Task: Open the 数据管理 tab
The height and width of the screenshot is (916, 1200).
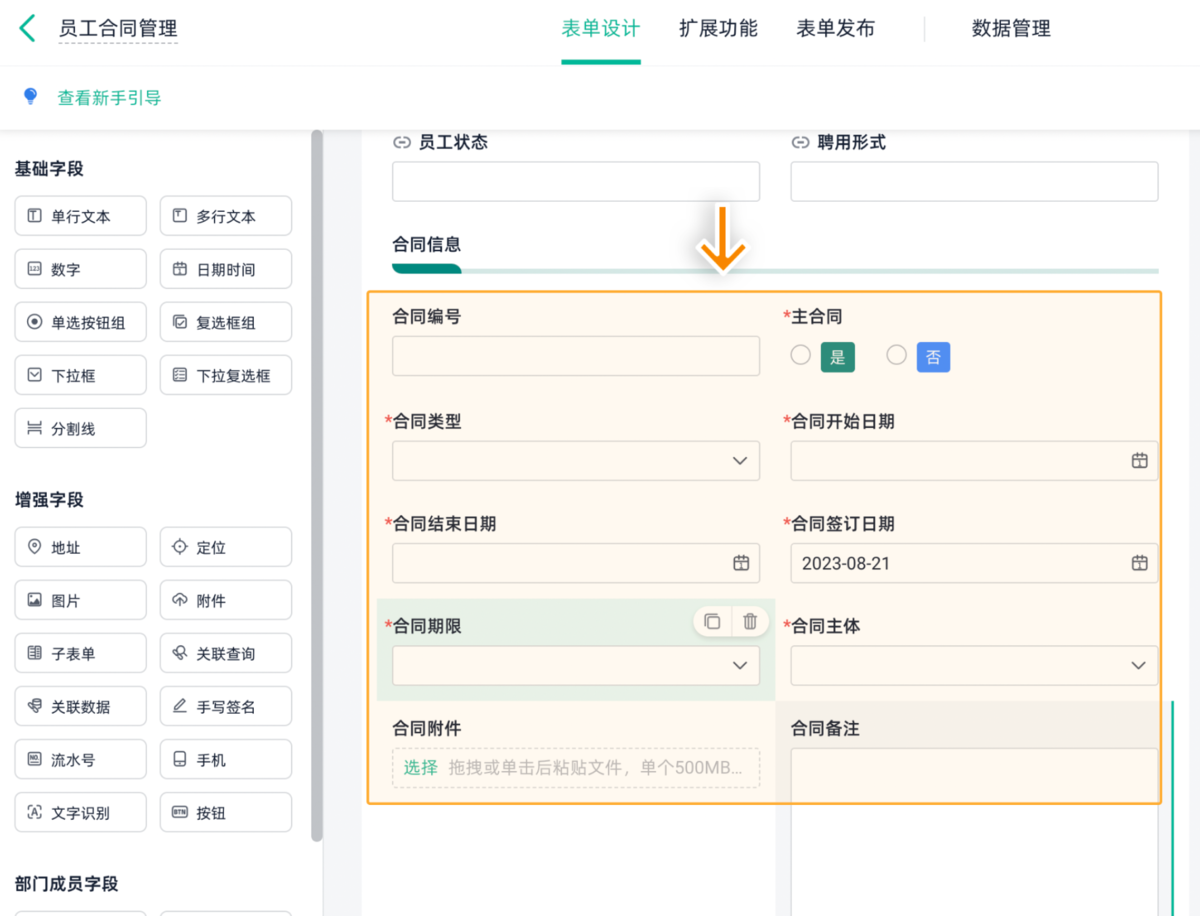Action: 1011,29
